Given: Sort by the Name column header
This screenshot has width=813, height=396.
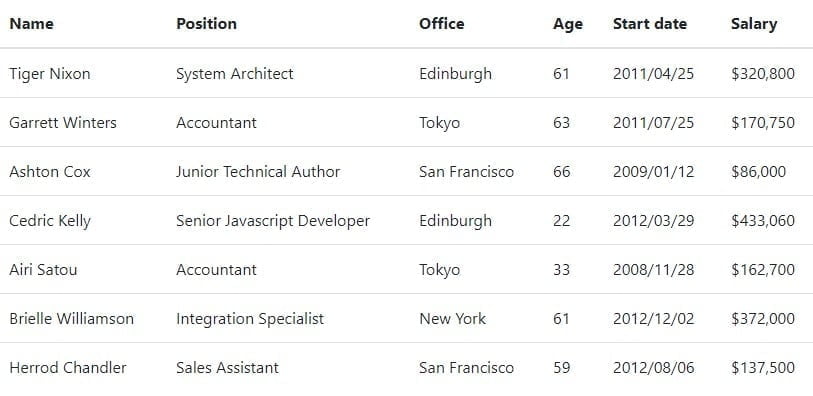Looking at the screenshot, I should pos(31,24).
